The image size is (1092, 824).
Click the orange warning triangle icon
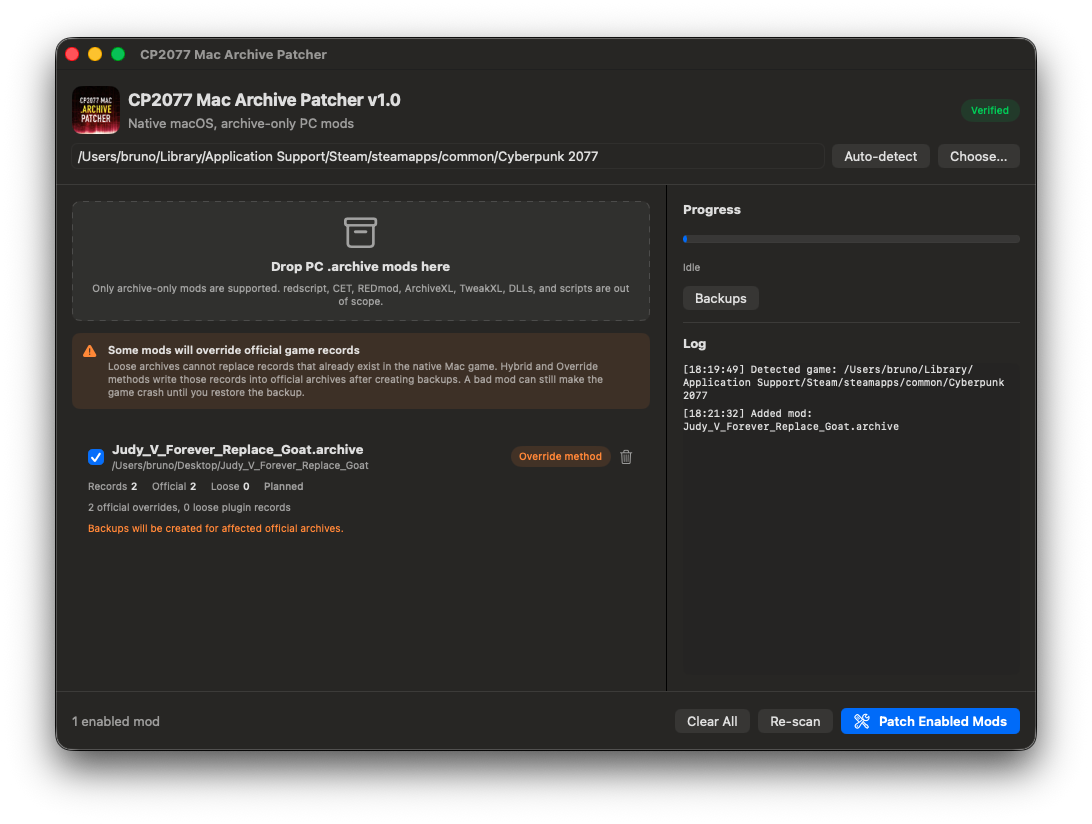click(90, 351)
